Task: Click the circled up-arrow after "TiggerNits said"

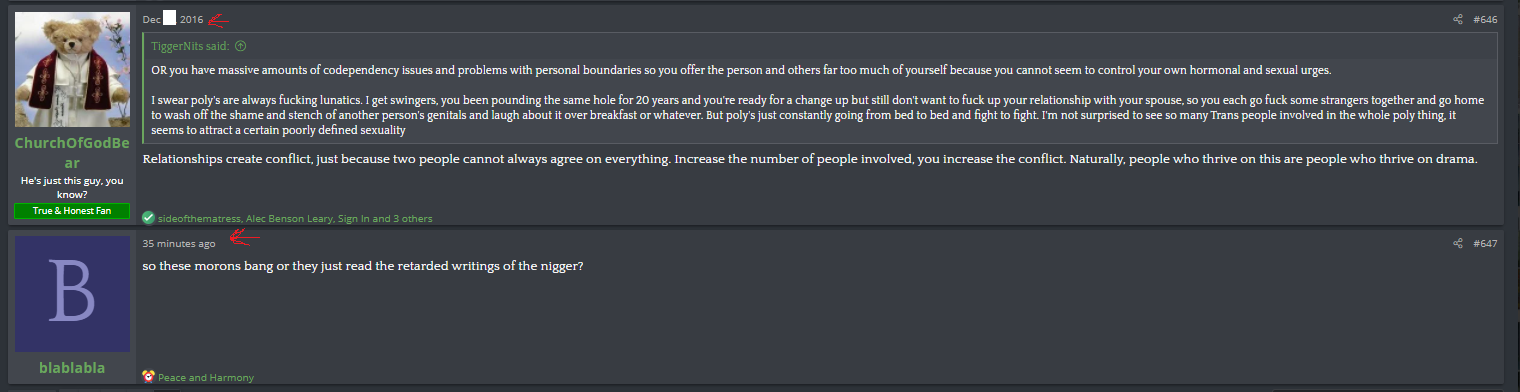Action: pos(241,46)
